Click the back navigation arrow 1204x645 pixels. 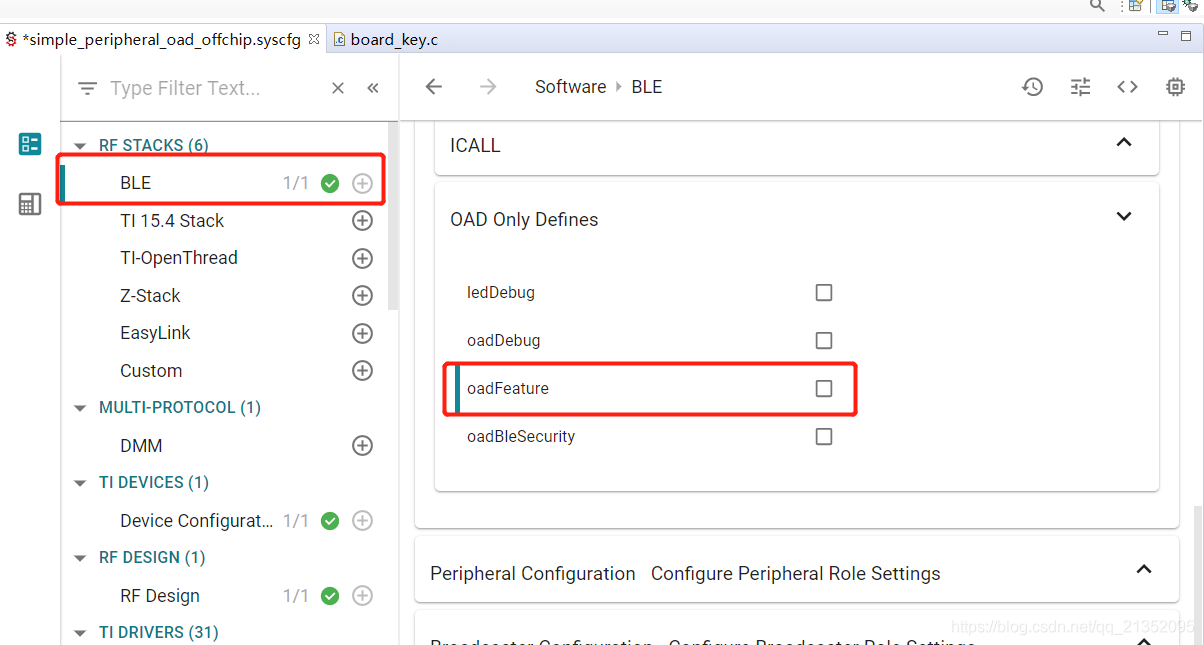(x=433, y=87)
